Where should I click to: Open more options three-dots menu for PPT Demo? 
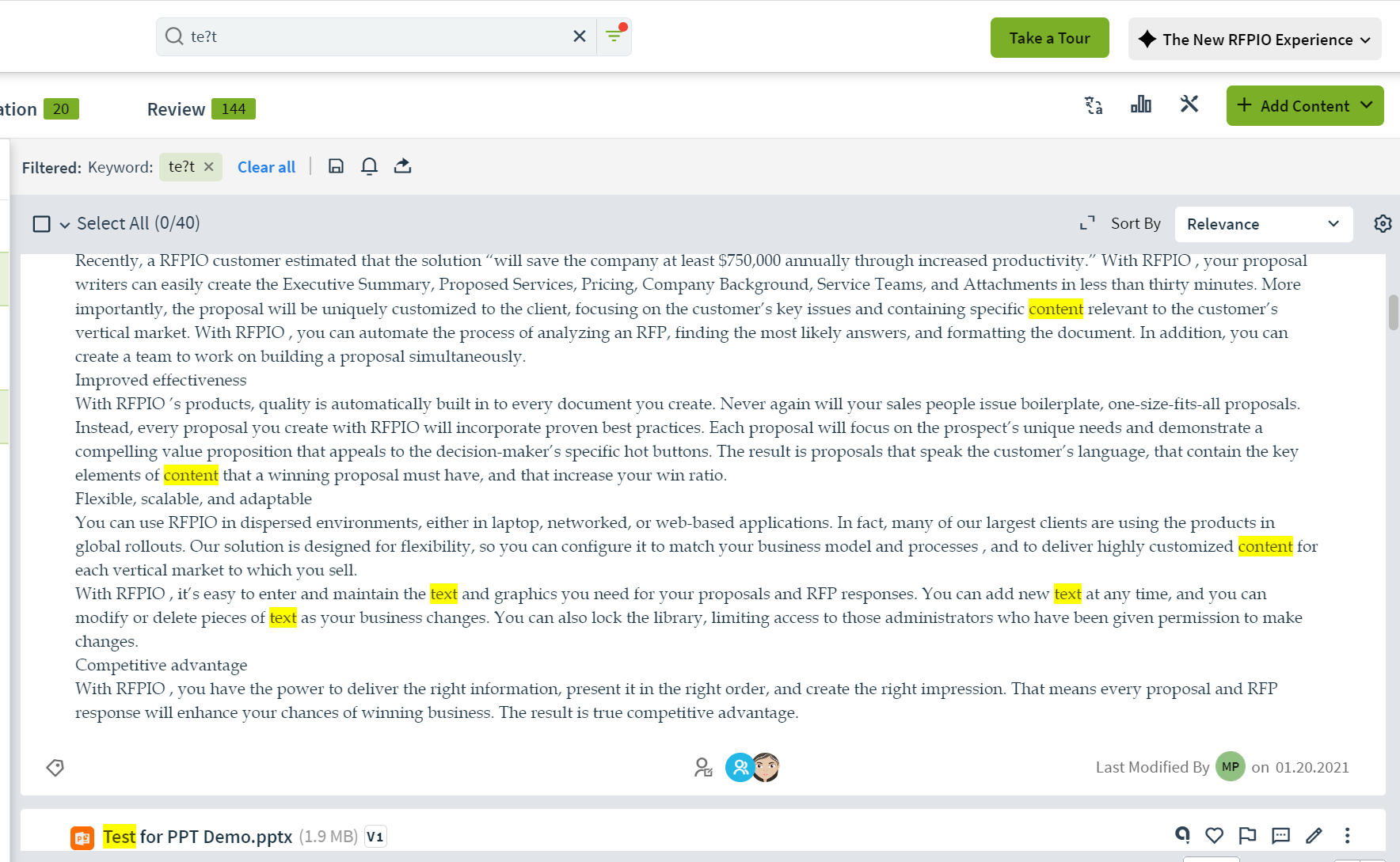(1347, 835)
